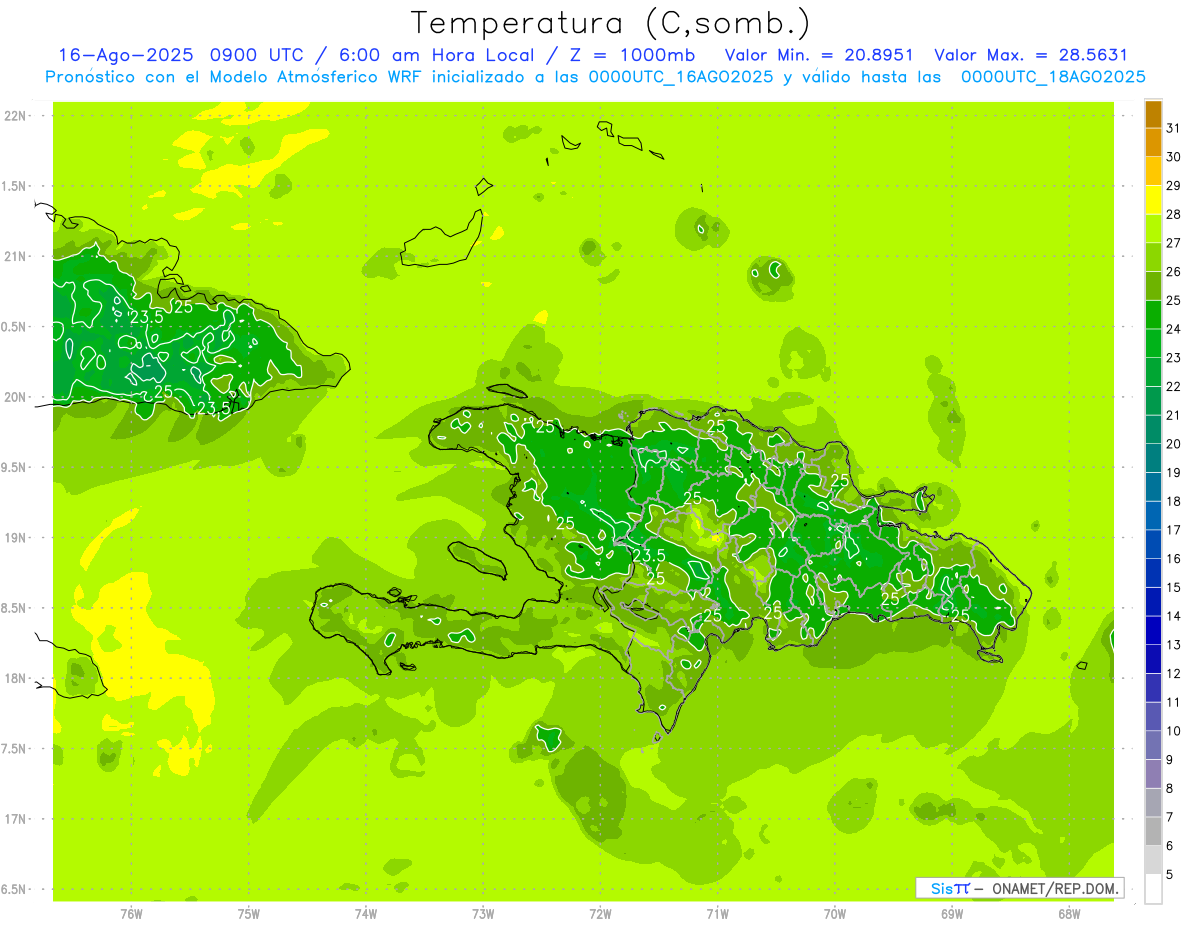Click the 'Temperatura (C,somb.)' chart title
1200x927 pixels.
point(611,23)
